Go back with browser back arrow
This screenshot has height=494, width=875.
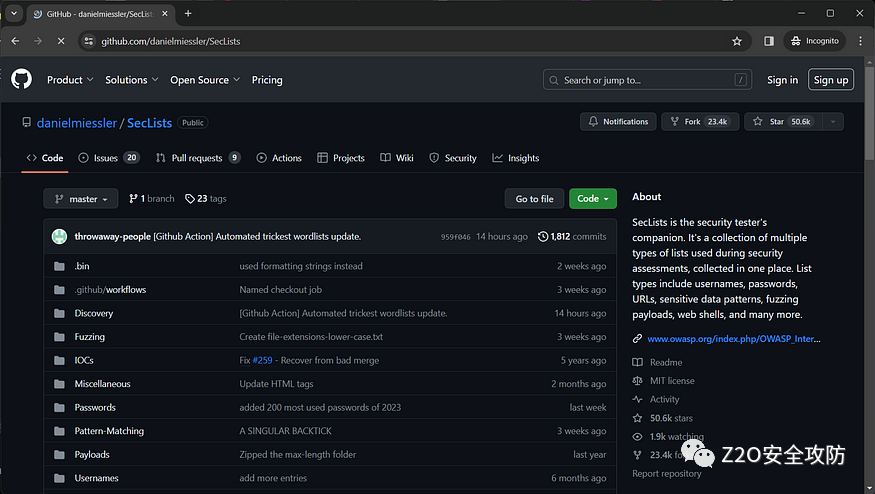(x=15, y=41)
